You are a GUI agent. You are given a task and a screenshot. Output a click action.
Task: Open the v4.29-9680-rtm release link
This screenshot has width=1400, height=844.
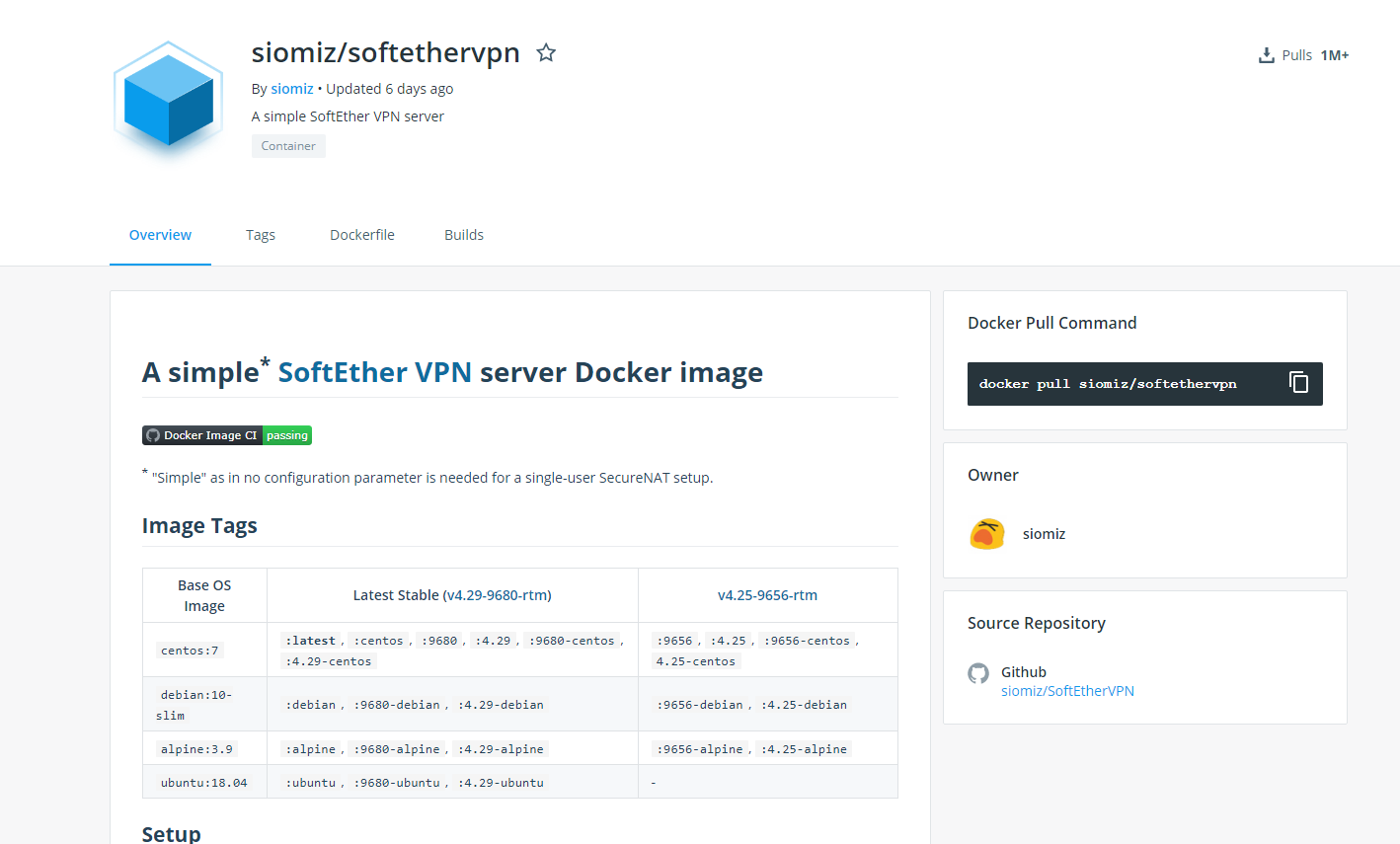click(x=497, y=595)
